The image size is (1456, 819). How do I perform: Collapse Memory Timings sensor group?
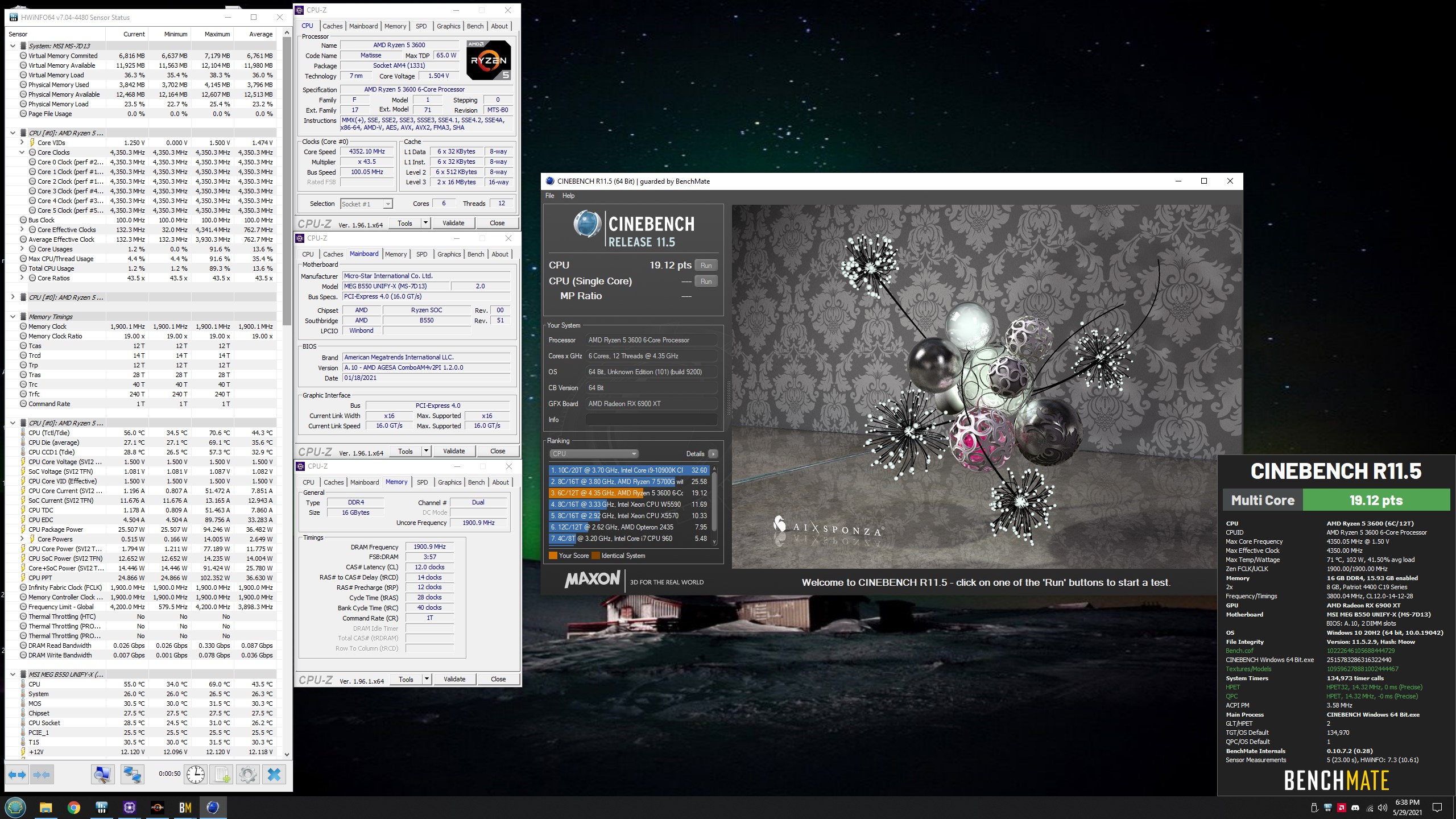coord(13,317)
